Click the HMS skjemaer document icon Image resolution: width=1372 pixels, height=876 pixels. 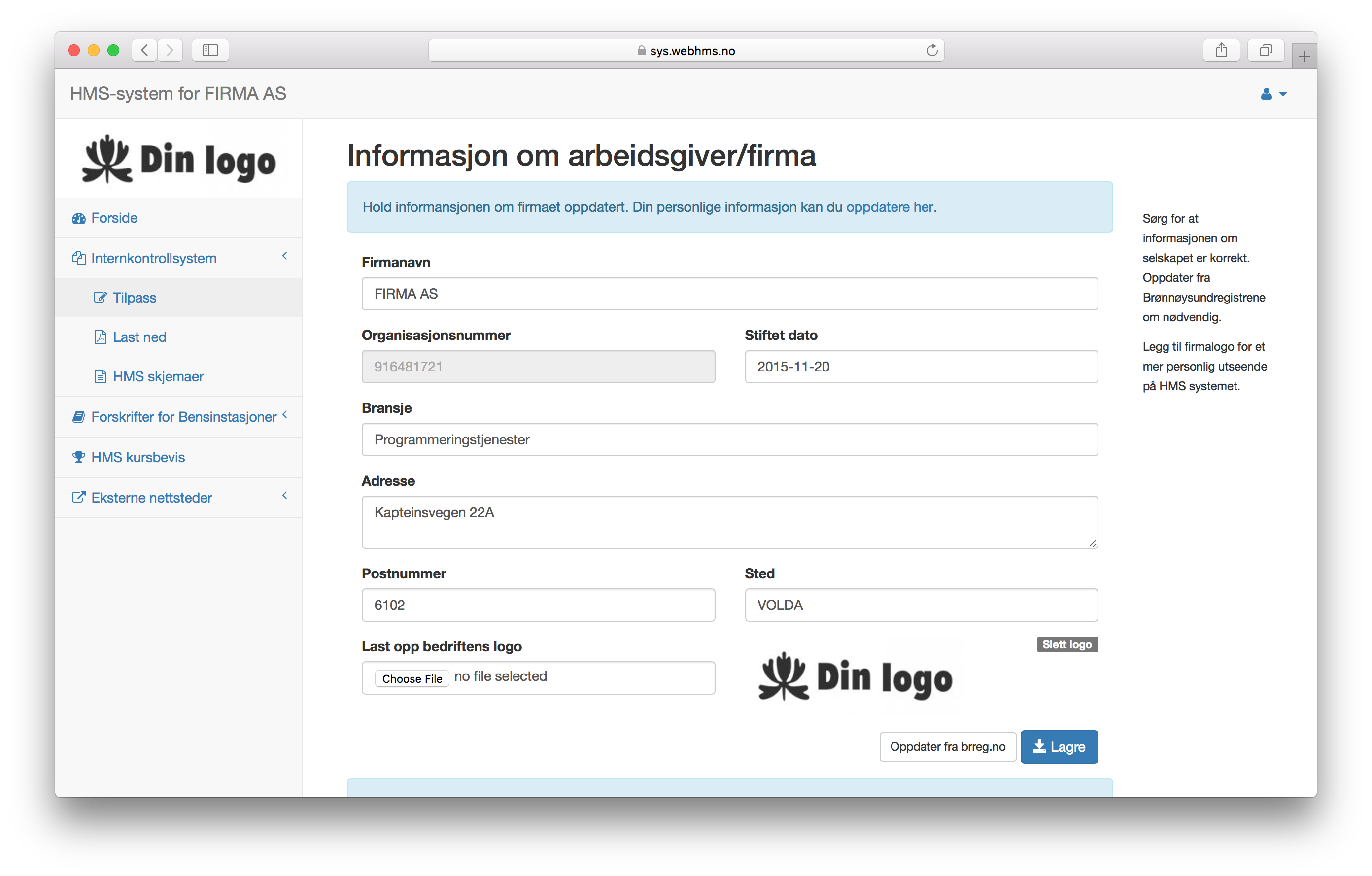click(100, 376)
